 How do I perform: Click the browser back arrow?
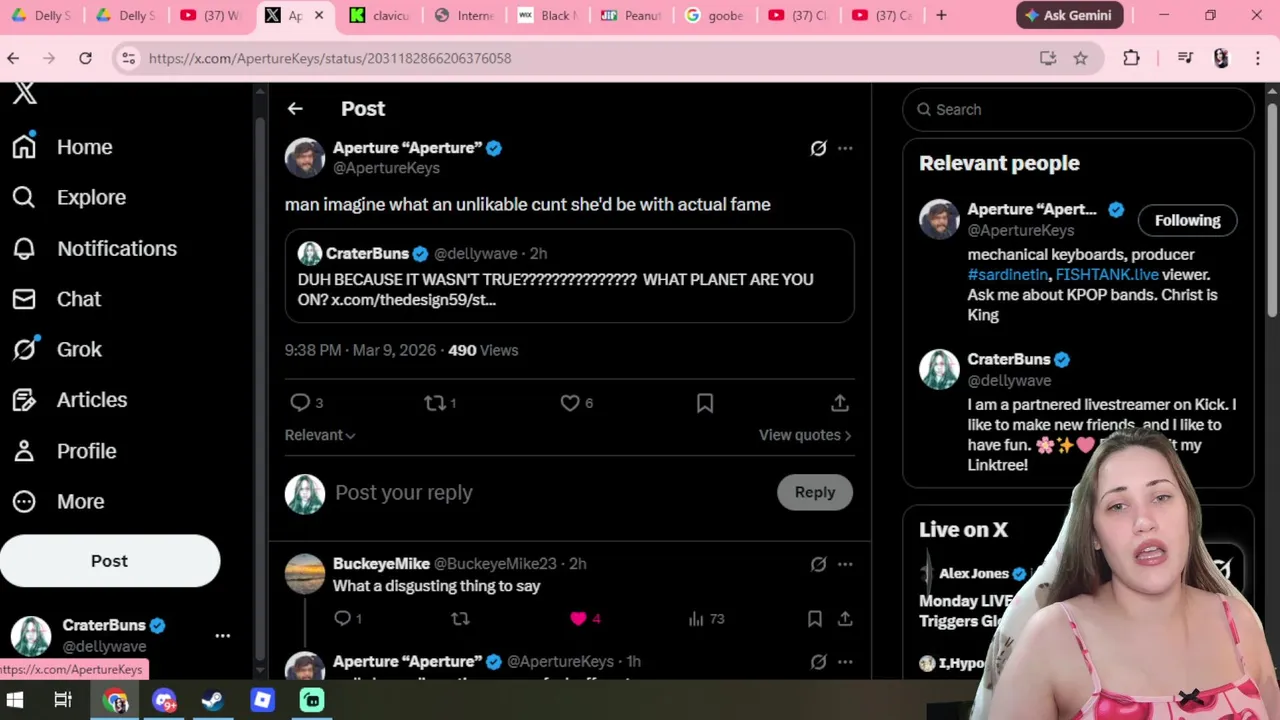[13, 58]
